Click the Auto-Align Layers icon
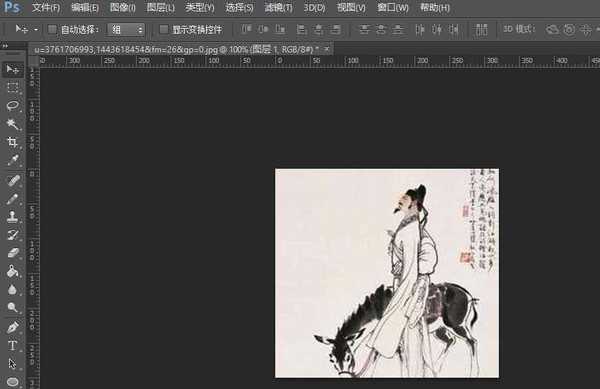Viewport: 600px width, 389px height. coord(481,29)
